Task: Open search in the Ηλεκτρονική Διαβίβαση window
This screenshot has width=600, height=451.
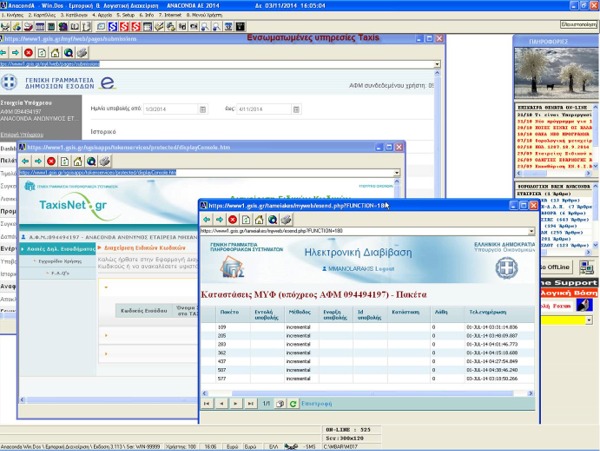Action: pyautogui.click(x=272, y=220)
